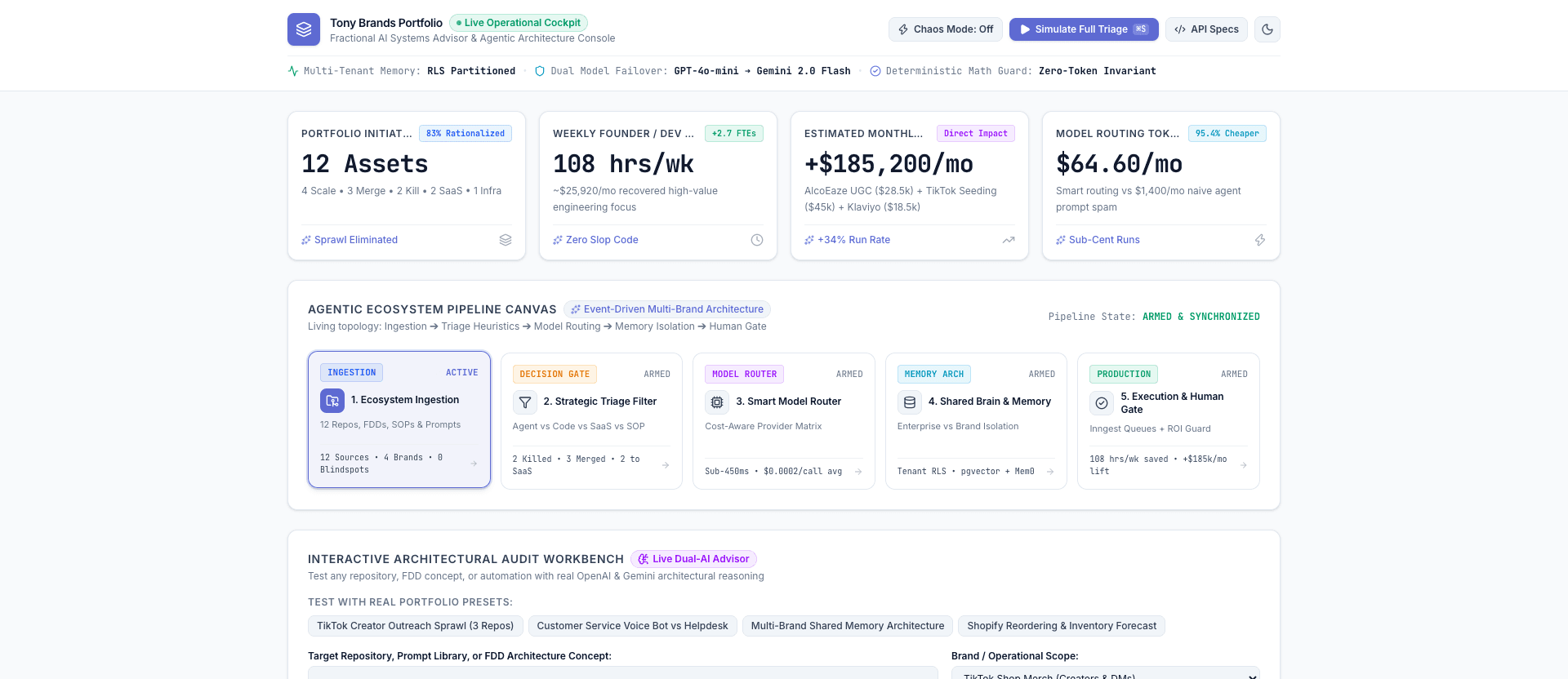Click the Execution & Human Gate check icon
Viewport: 1568px width, 679px height.
coord(1102,403)
